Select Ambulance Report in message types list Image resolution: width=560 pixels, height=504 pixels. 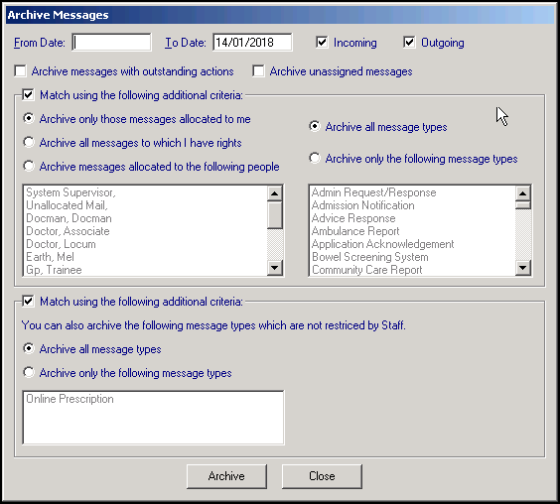coord(356,231)
